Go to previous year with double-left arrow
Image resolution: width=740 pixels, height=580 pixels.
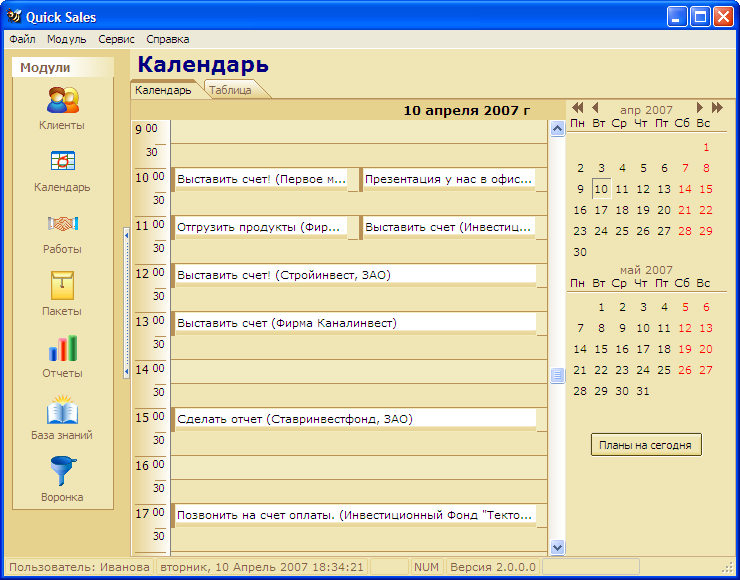pyautogui.click(x=578, y=108)
